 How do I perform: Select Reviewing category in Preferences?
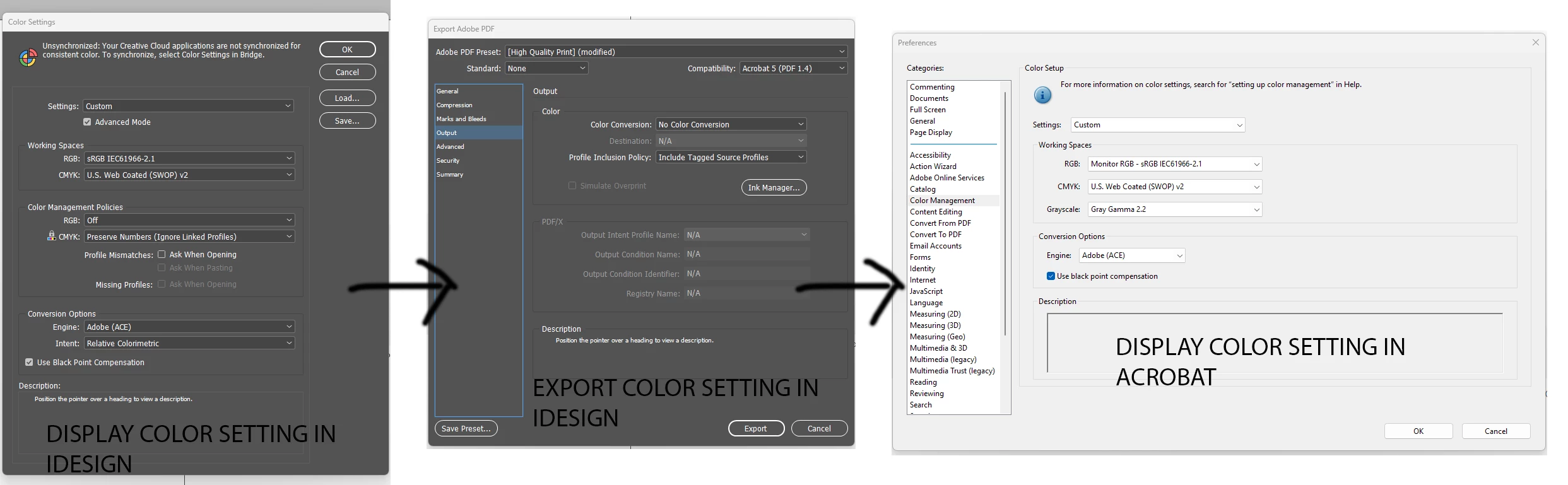pos(926,394)
